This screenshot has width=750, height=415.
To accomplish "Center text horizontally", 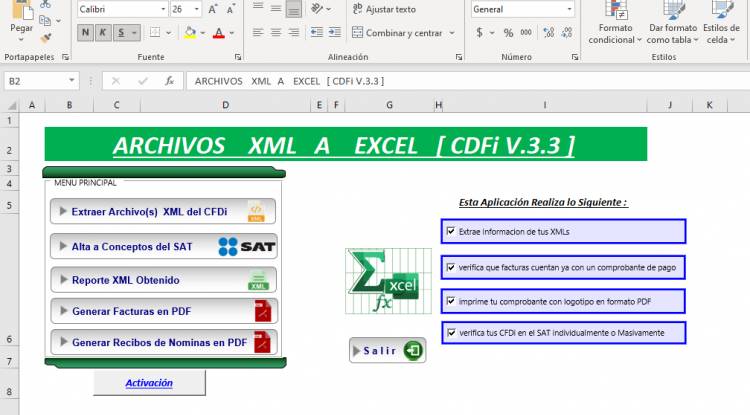I will pos(276,33).
